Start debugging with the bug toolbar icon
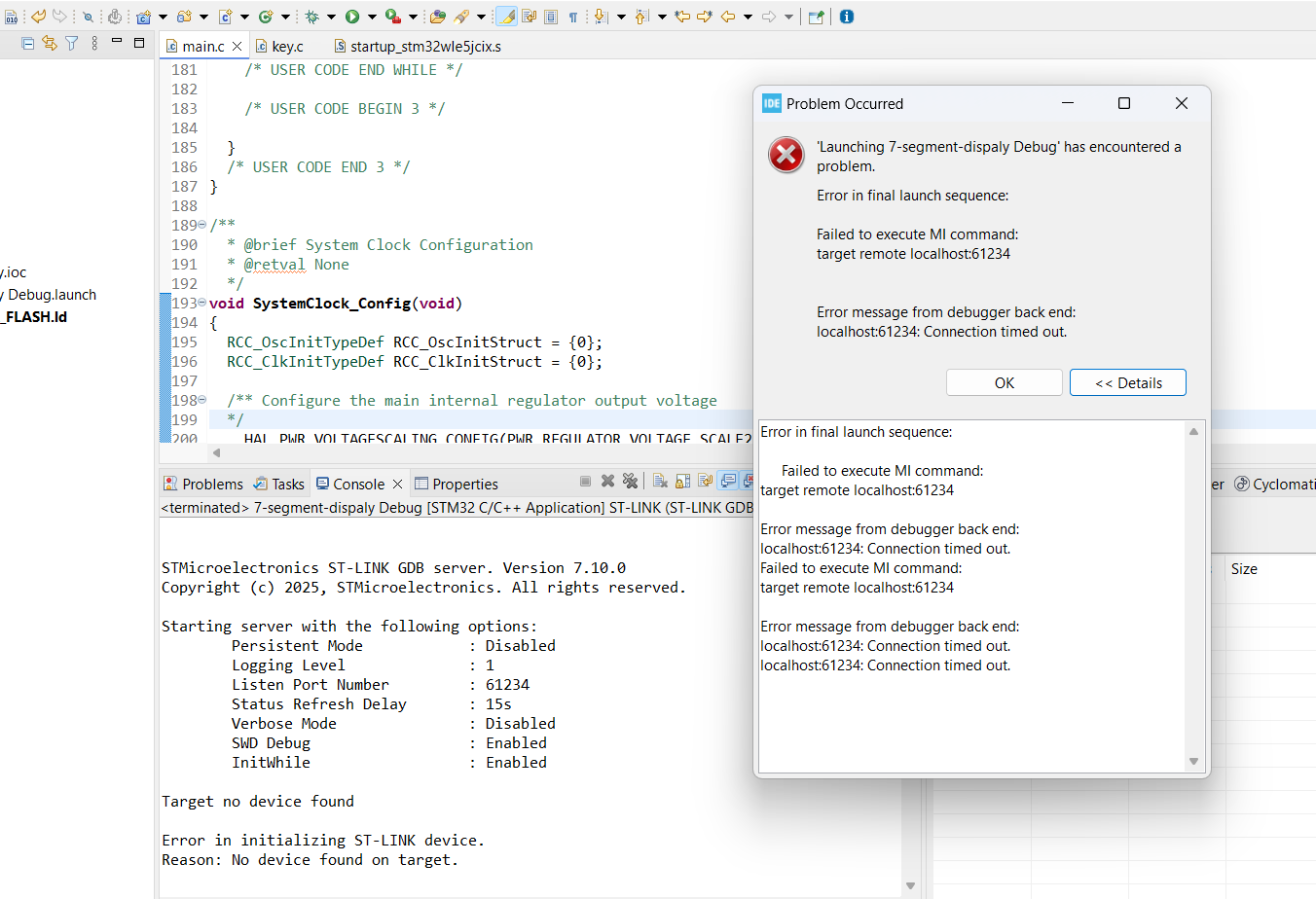Screen dimensions: 1316x899 point(311,17)
